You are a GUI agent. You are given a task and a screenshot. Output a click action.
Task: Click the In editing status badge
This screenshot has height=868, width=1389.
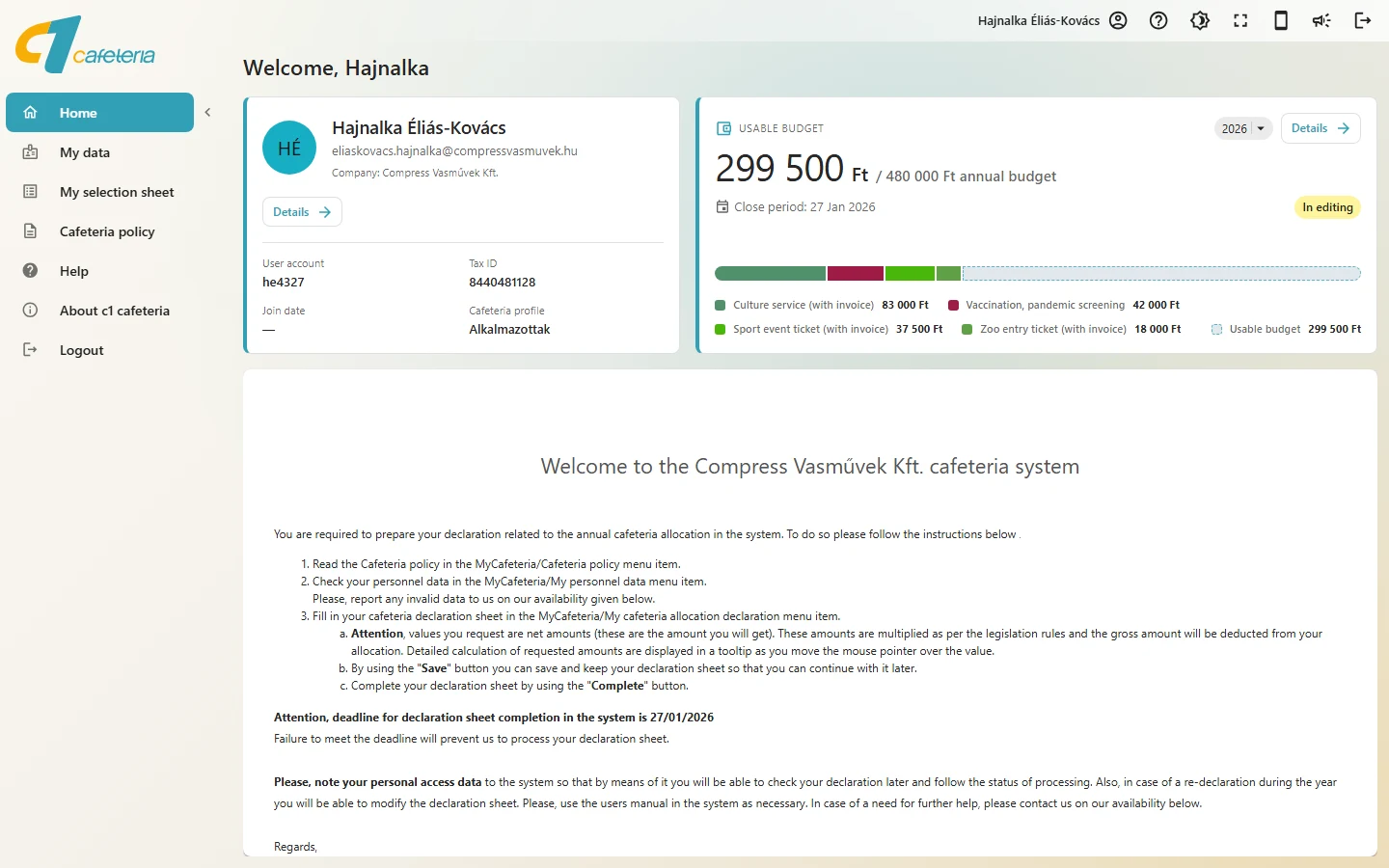tap(1327, 207)
